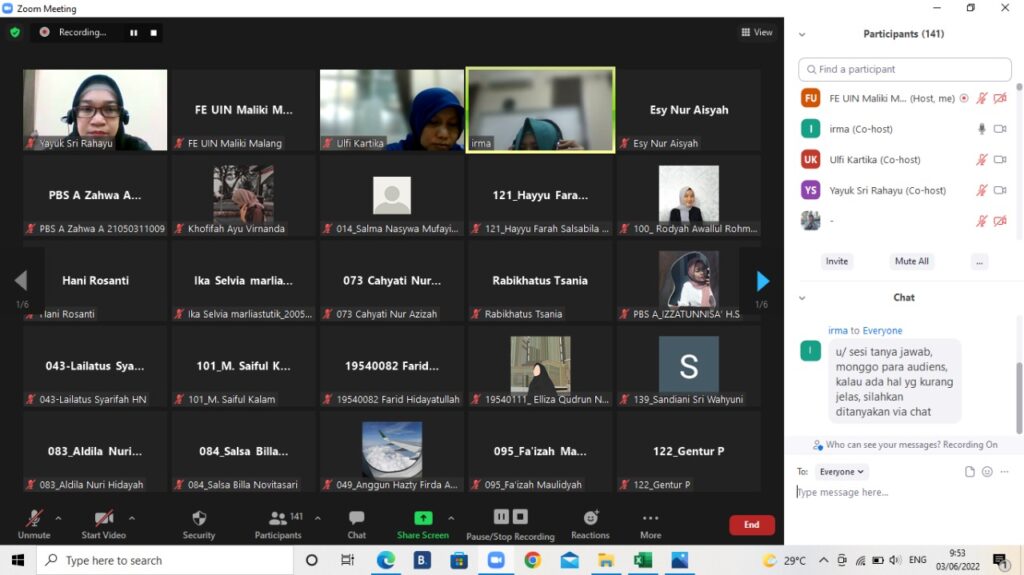
Task: Click the Participants icon in toolbar
Action: (278, 518)
